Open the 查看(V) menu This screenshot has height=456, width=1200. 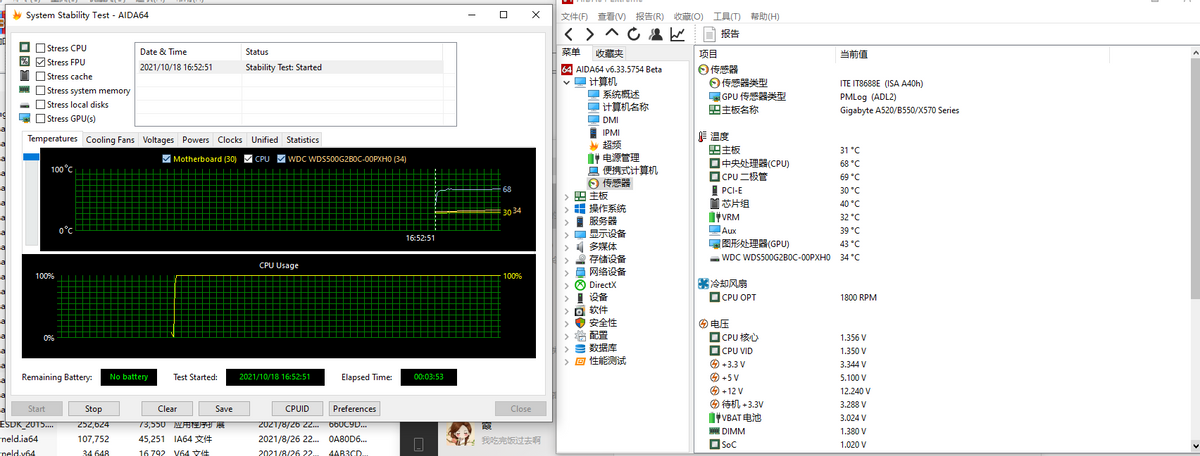click(613, 16)
